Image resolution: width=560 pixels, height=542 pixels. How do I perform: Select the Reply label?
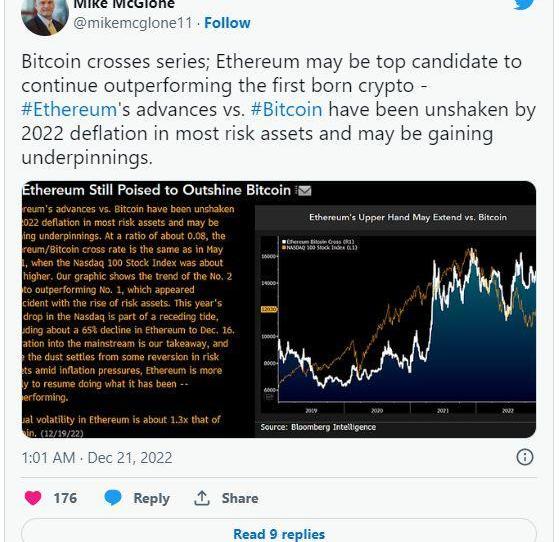coord(151,499)
